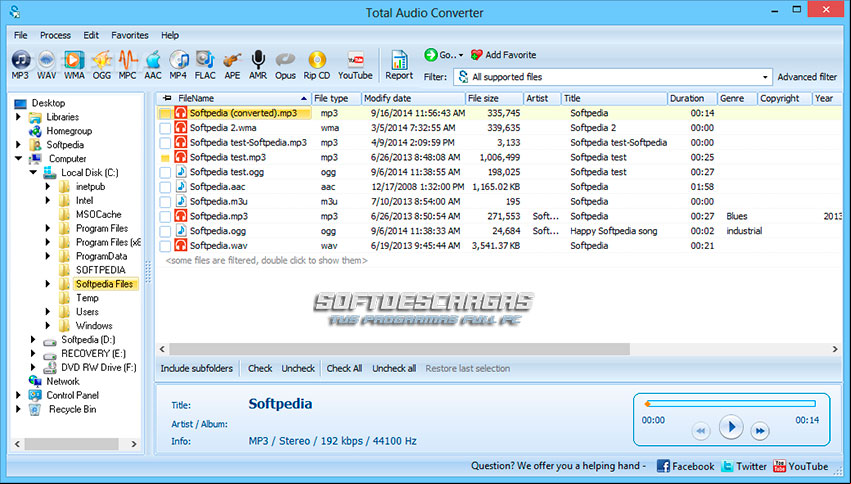Open the Advanced filter link
This screenshot has width=851, height=484.
(807, 77)
